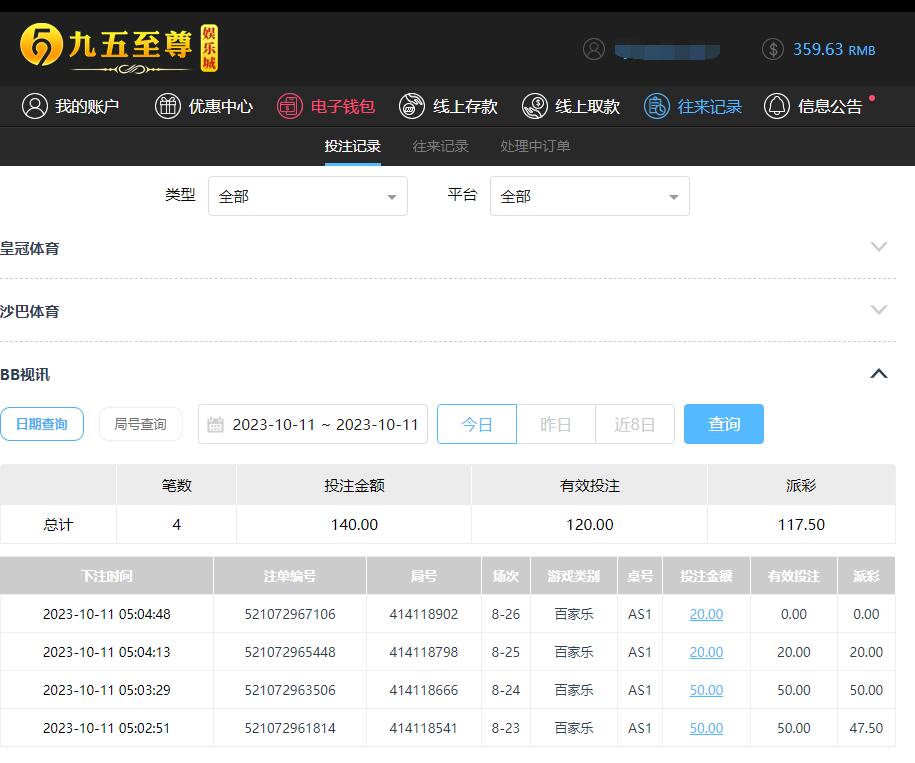Click the calendar icon in date field

click(215, 424)
